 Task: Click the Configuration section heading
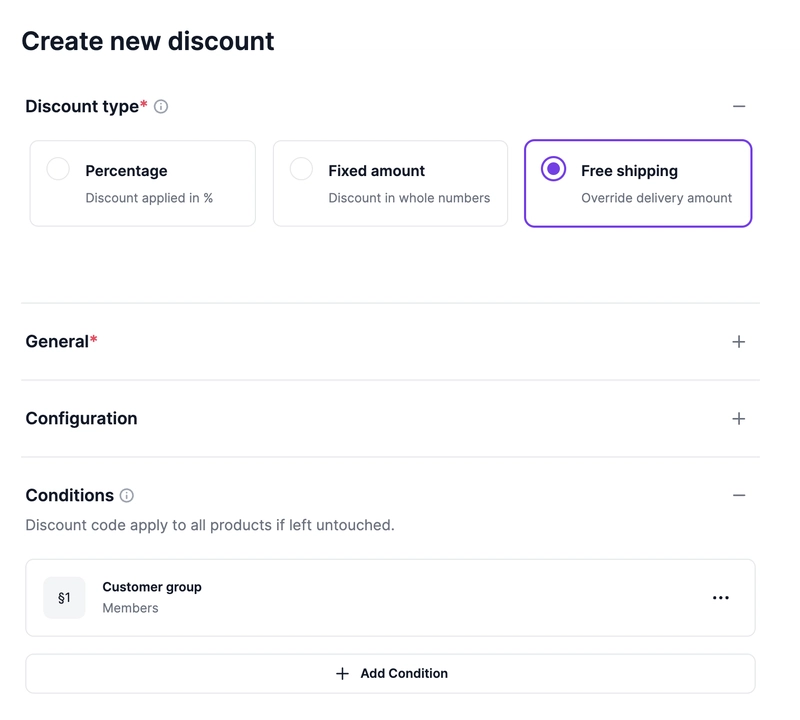coord(81,419)
